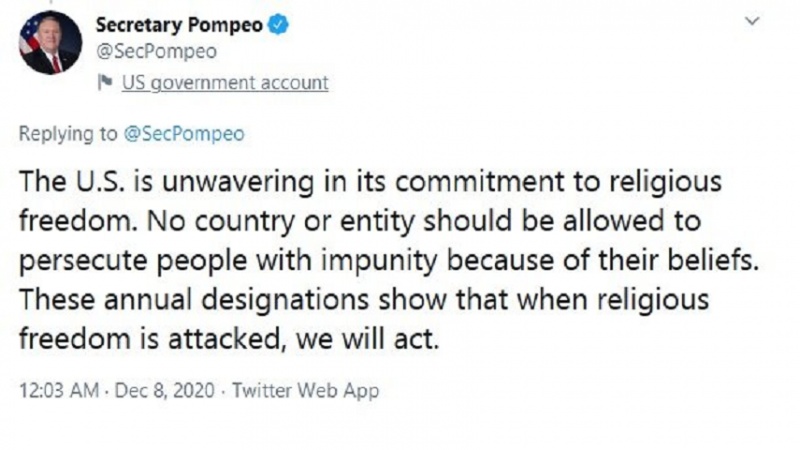
Task: Click the Dec 8, 2020 date
Action: [164, 390]
